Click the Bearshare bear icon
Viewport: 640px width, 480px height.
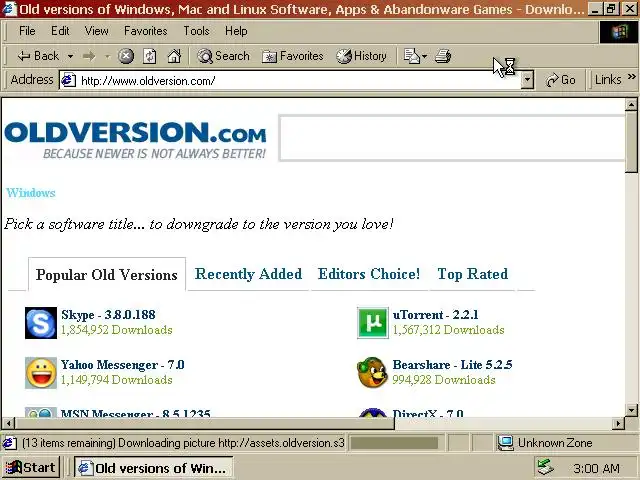pyautogui.click(x=372, y=372)
